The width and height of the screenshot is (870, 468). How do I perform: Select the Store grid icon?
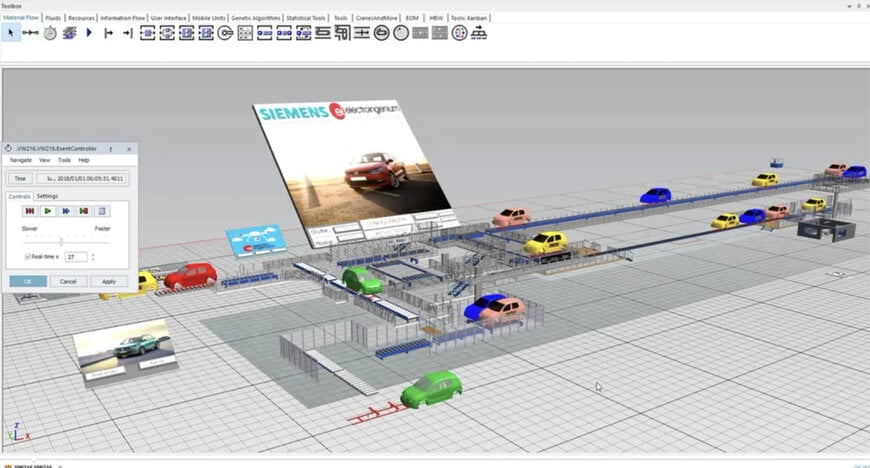(245, 33)
